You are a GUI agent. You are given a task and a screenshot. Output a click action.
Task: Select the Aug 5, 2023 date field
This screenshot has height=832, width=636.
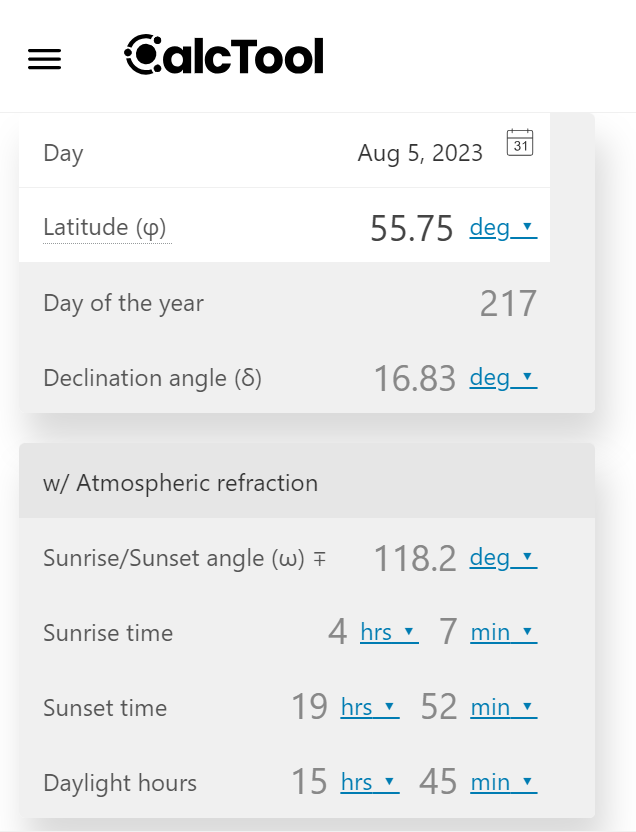tap(420, 153)
